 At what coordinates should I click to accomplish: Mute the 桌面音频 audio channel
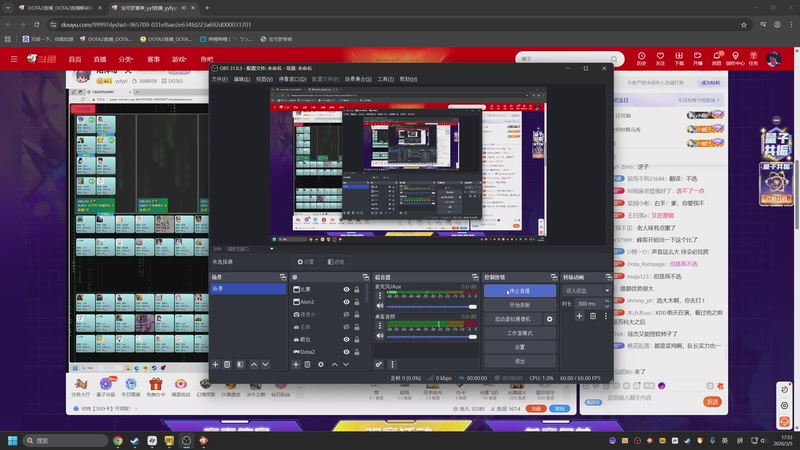point(380,336)
